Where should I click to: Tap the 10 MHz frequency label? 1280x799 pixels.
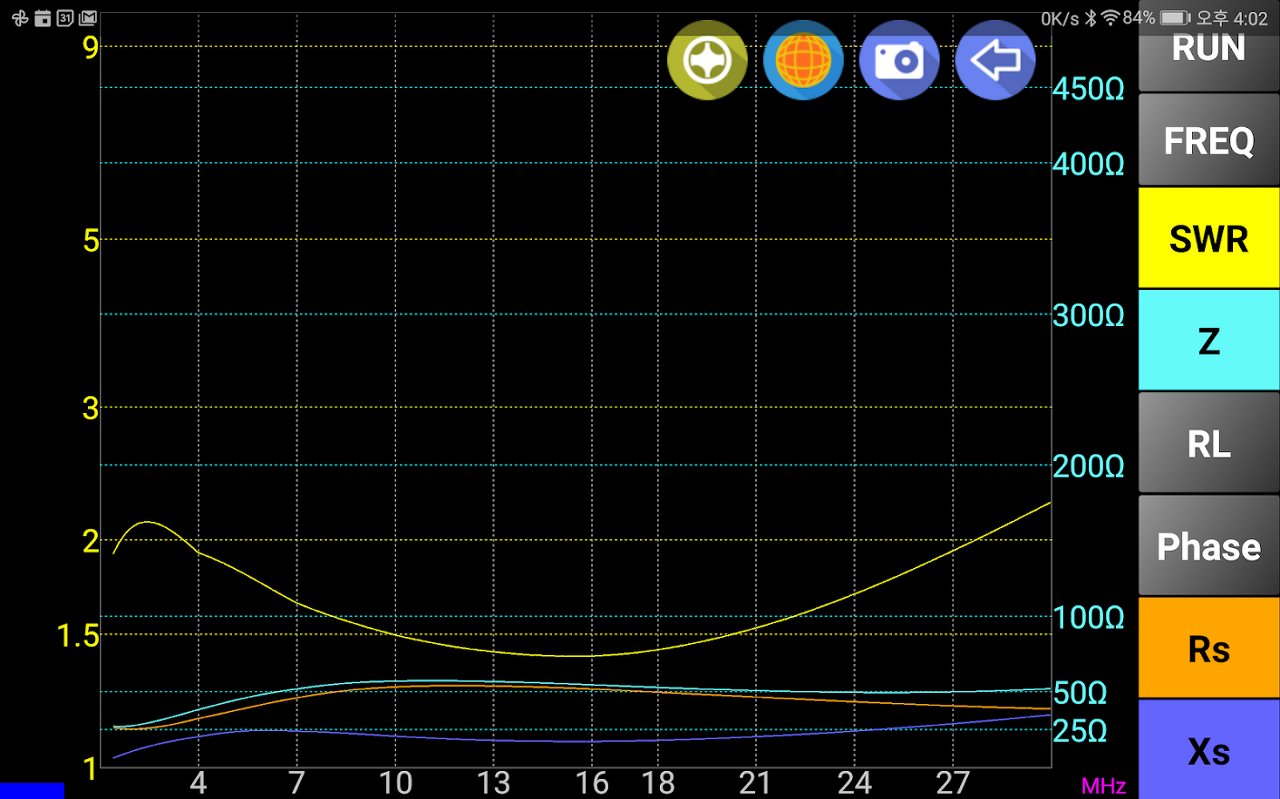pyautogui.click(x=396, y=782)
